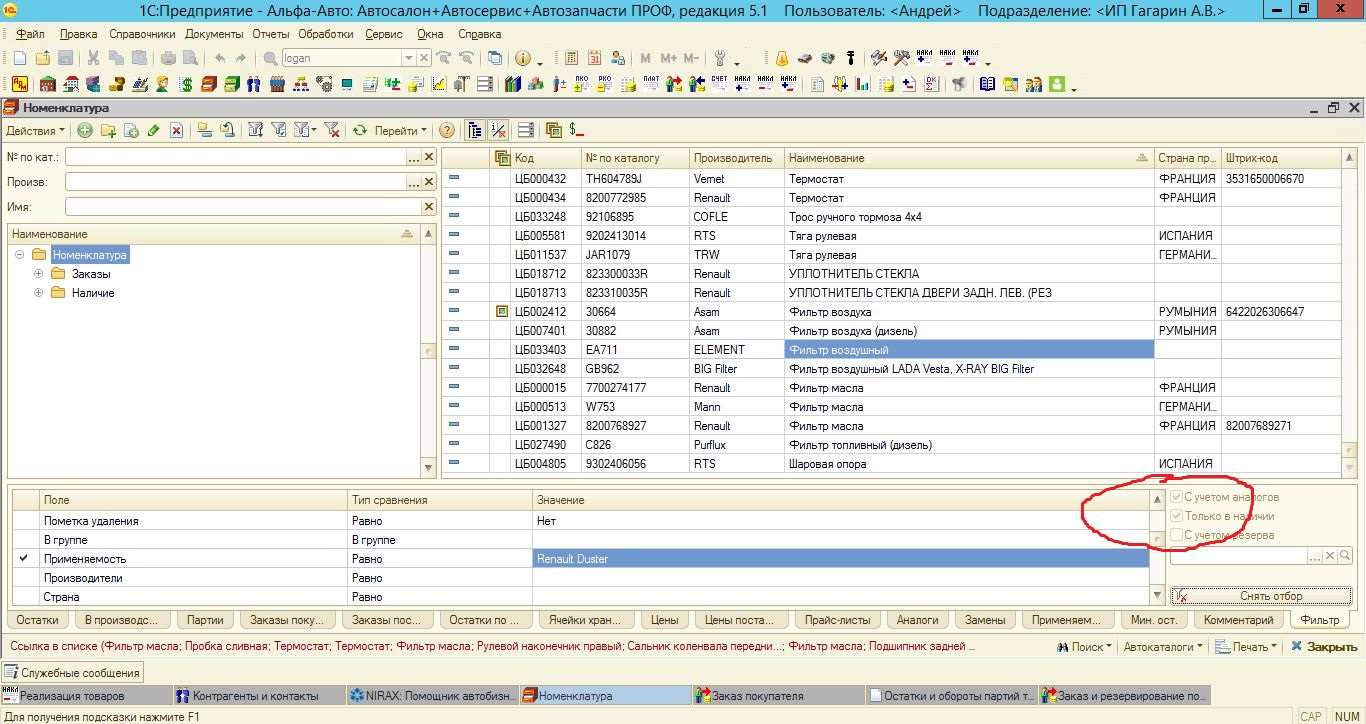This screenshot has width=1366, height=724.
Task: Click the СЧЕТ invoice icon
Action: (x=719, y=84)
